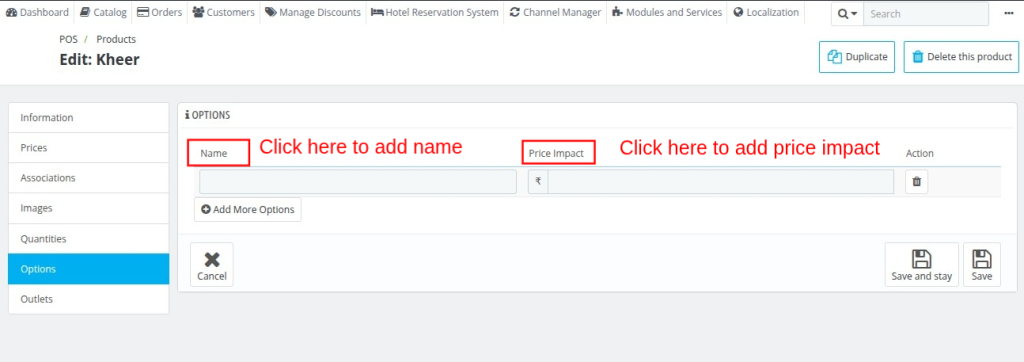Select the Options tab

pyautogui.click(x=88, y=269)
